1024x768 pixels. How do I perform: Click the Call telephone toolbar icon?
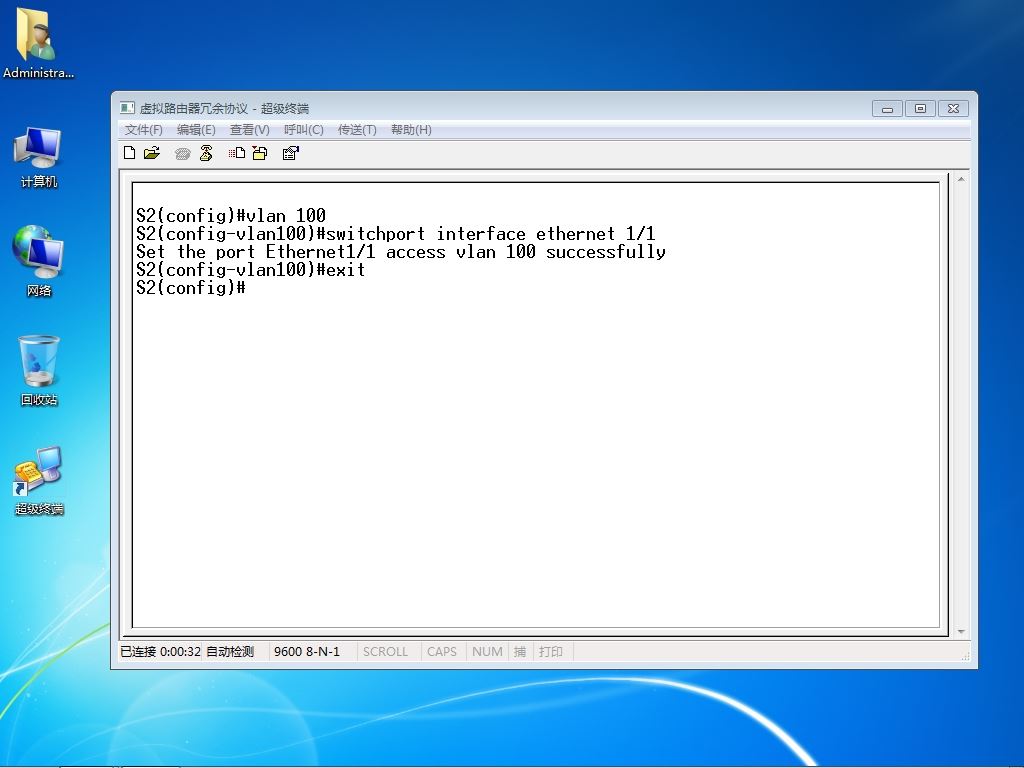(x=182, y=153)
